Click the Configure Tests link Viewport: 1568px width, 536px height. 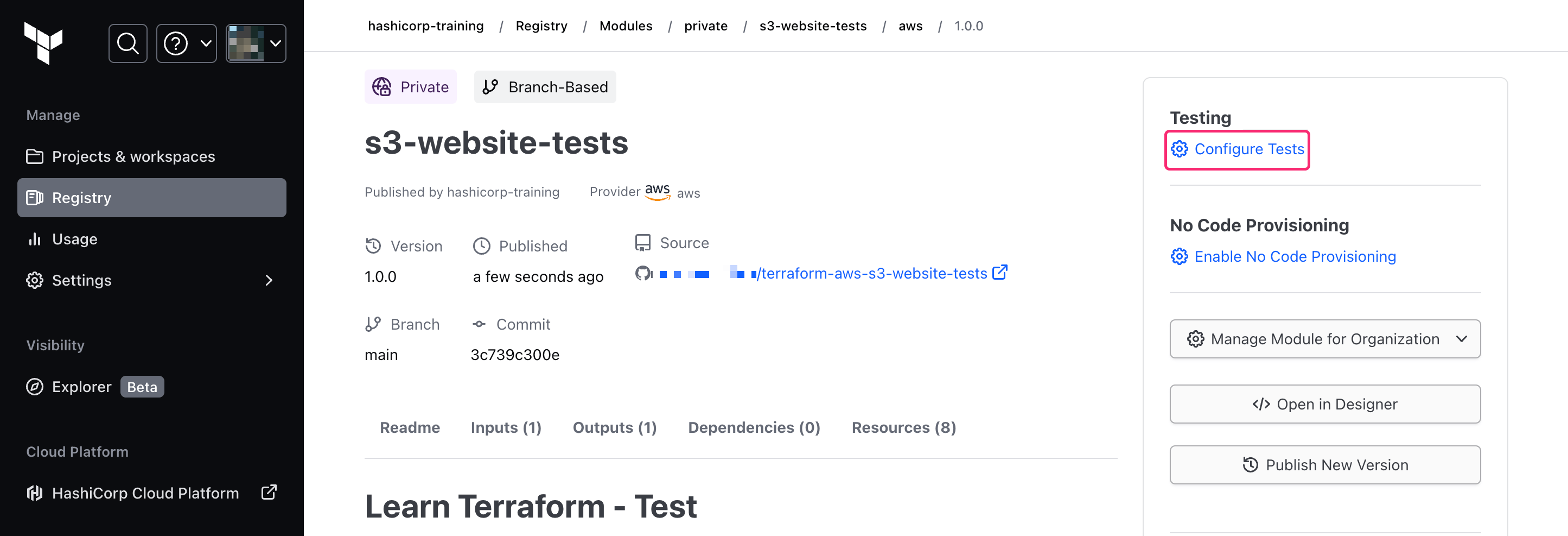coord(1248,149)
